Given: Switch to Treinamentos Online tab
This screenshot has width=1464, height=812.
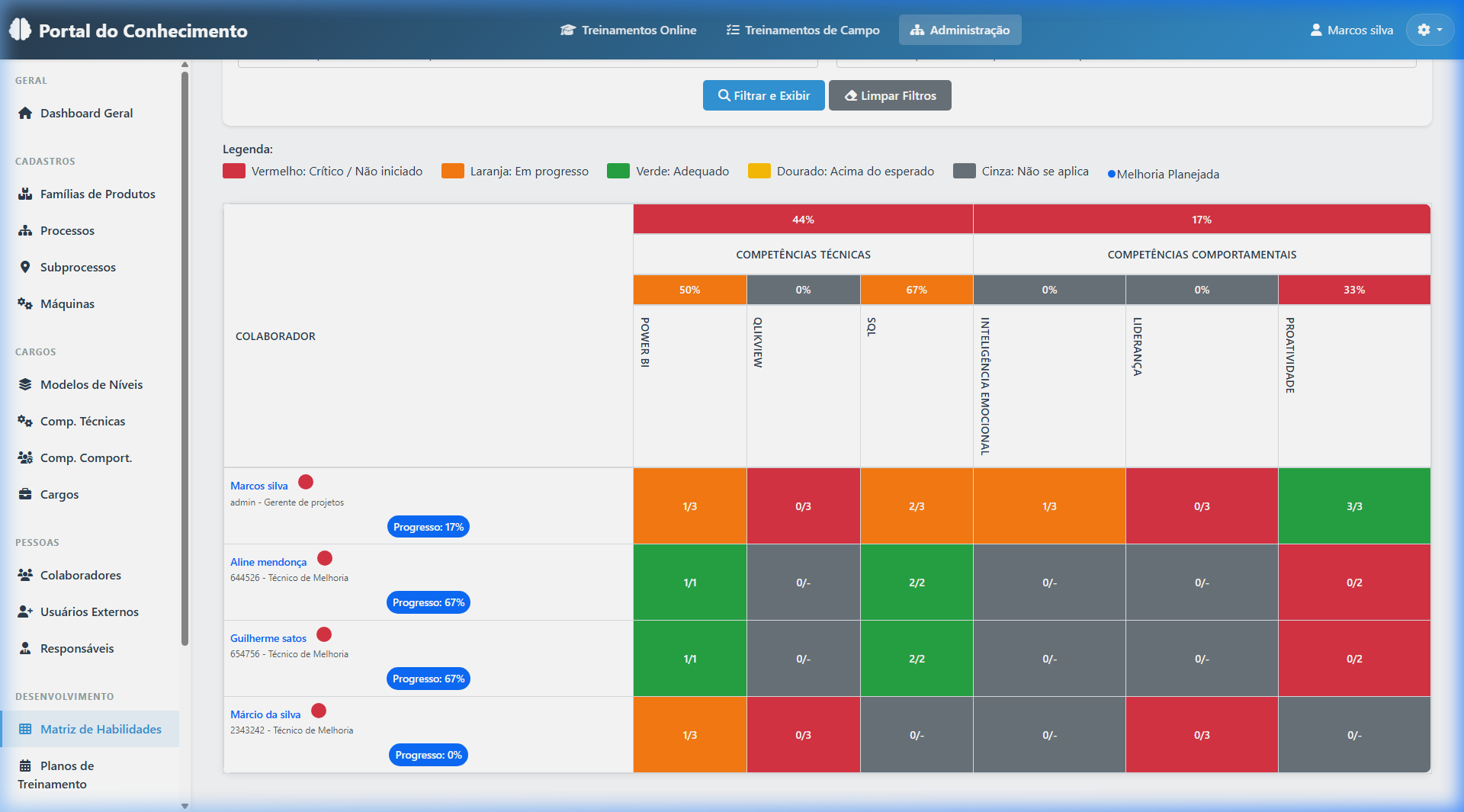Looking at the screenshot, I should click(x=628, y=30).
